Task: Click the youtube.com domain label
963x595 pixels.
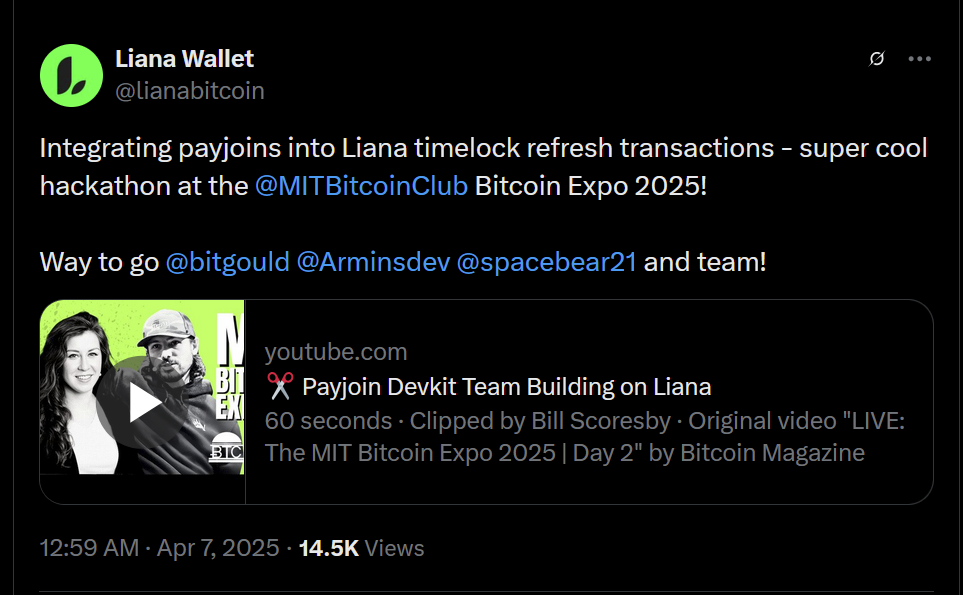Action: pyautogui.click(x=336, y=352)
